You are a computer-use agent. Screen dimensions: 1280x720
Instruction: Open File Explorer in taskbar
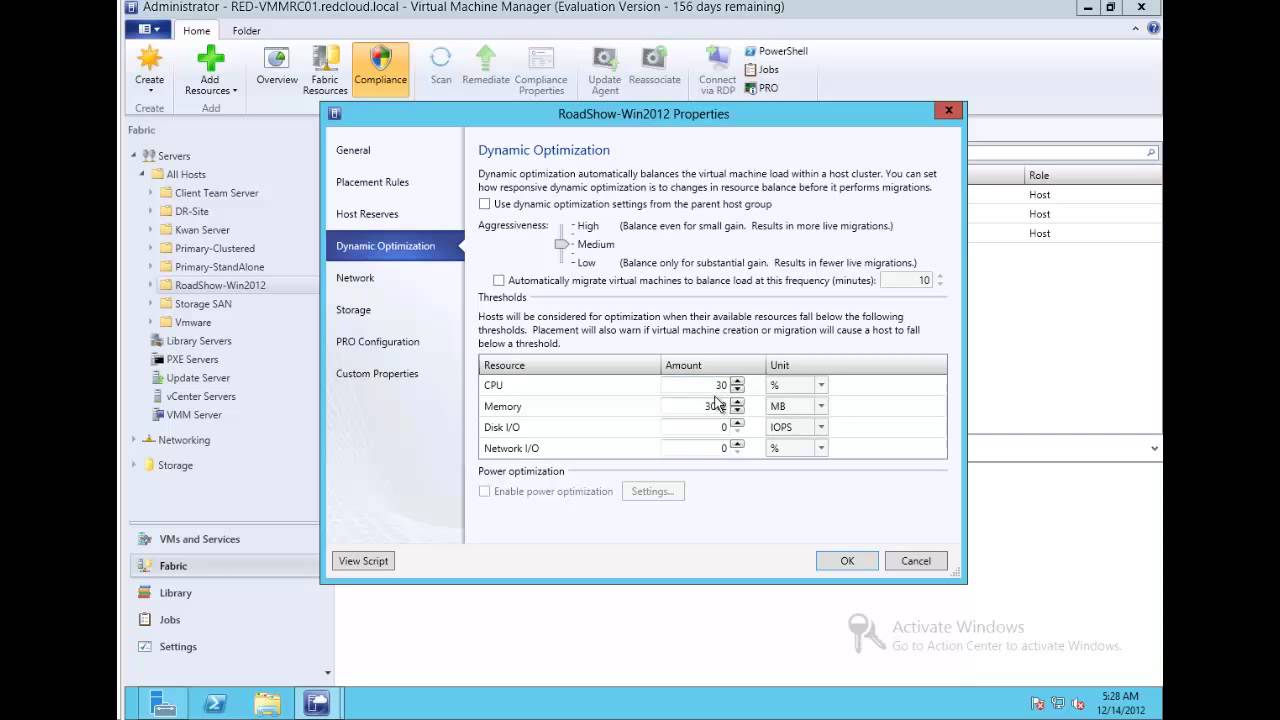[267, 704]
